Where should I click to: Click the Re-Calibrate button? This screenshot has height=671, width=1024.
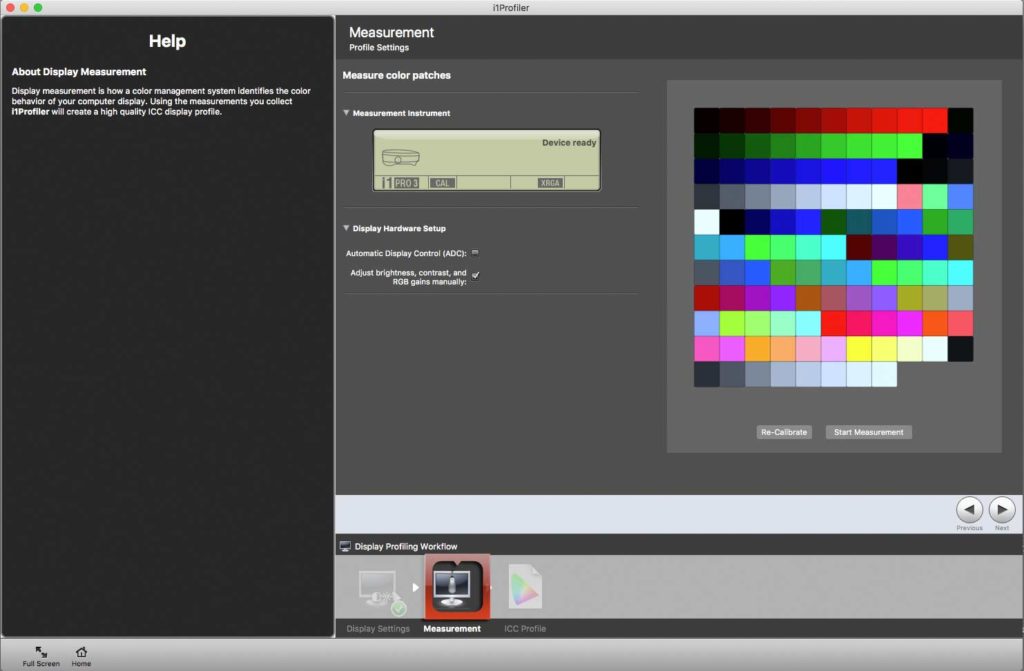(x=784, y=432)
